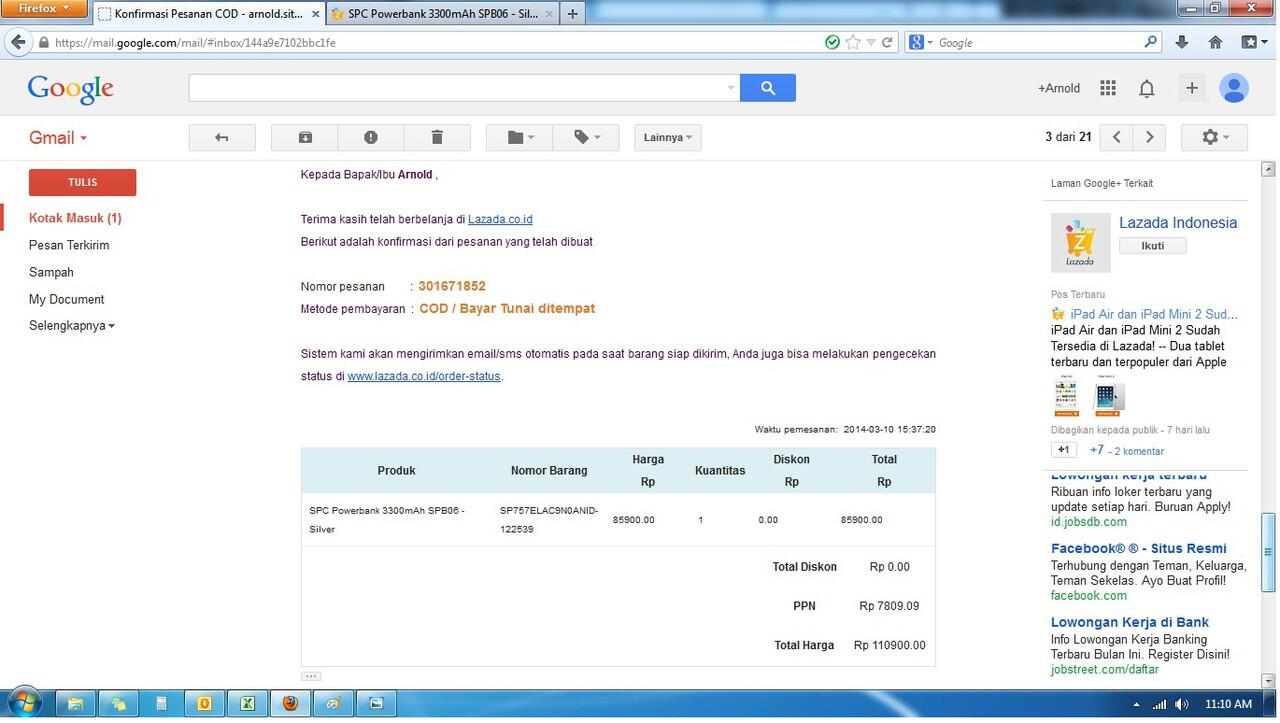The width and height of the screenshot is (1280, 723).
Task: Compose mail with TULIS button
Action: [83, 182]
